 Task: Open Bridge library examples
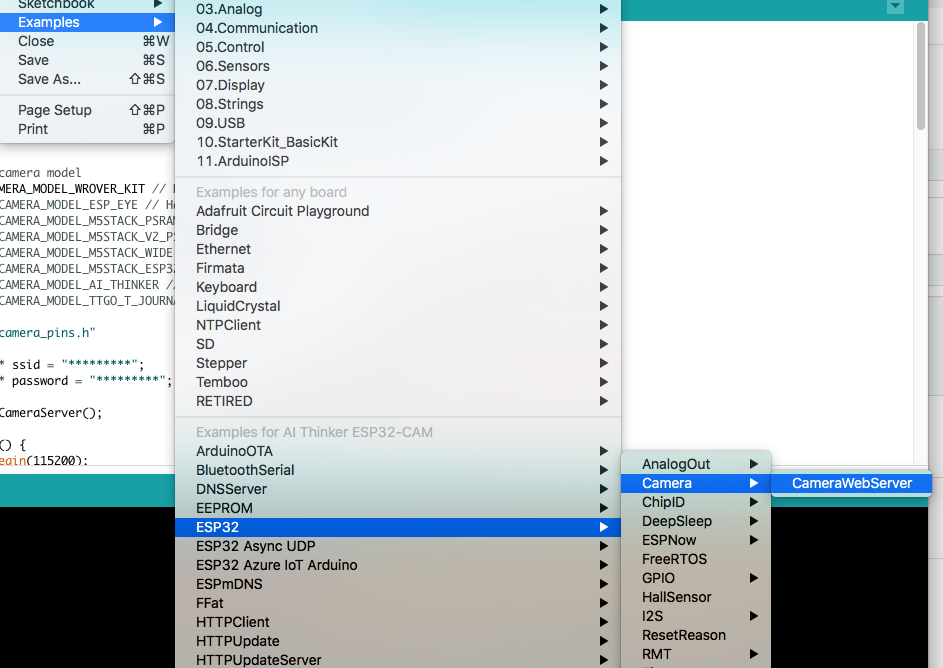[x=398, y=230]
